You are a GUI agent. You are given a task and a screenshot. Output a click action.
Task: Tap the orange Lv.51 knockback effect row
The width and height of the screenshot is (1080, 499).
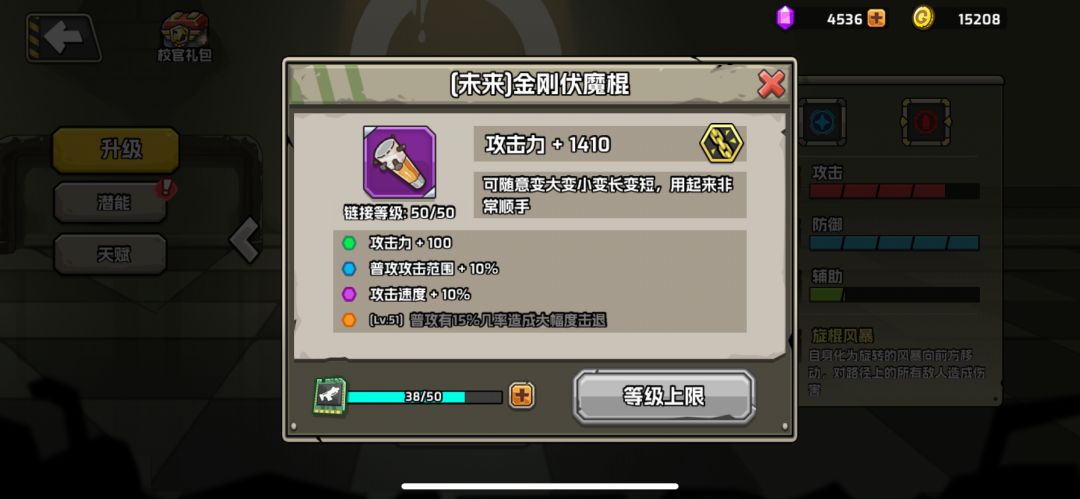click(x=540, y=320)
